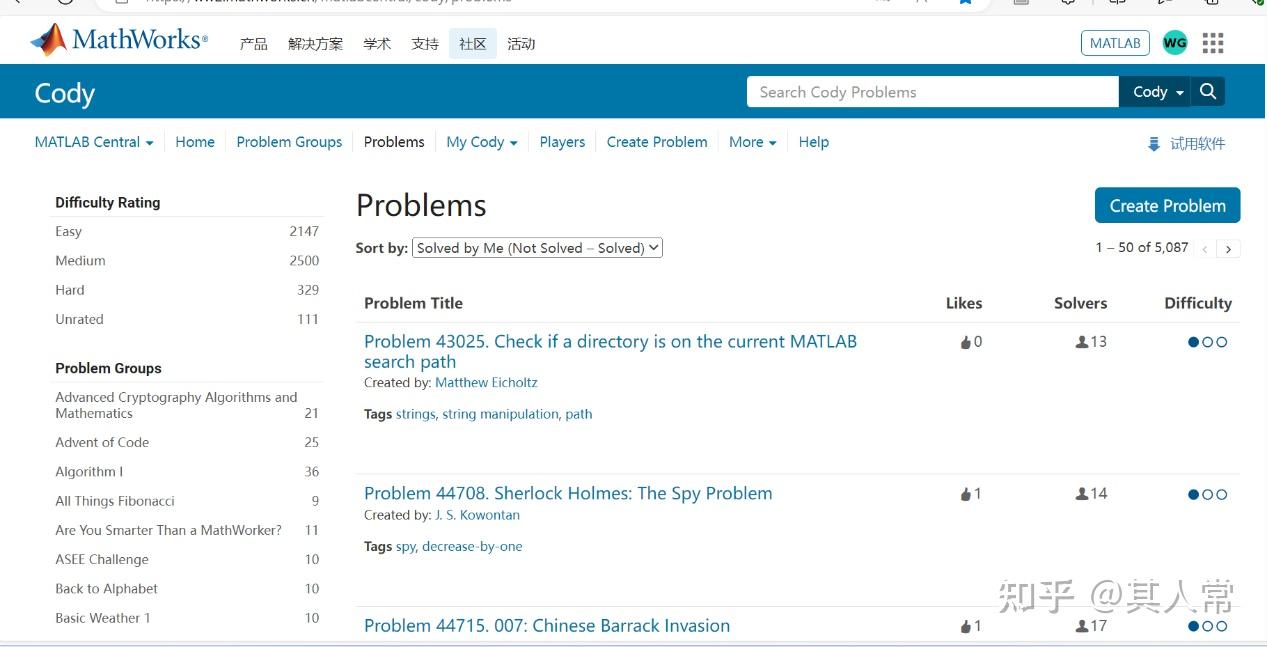Click the 试用软件 link
Viewport: 1267px width, 647px height.
click(x=1197, y=144)
